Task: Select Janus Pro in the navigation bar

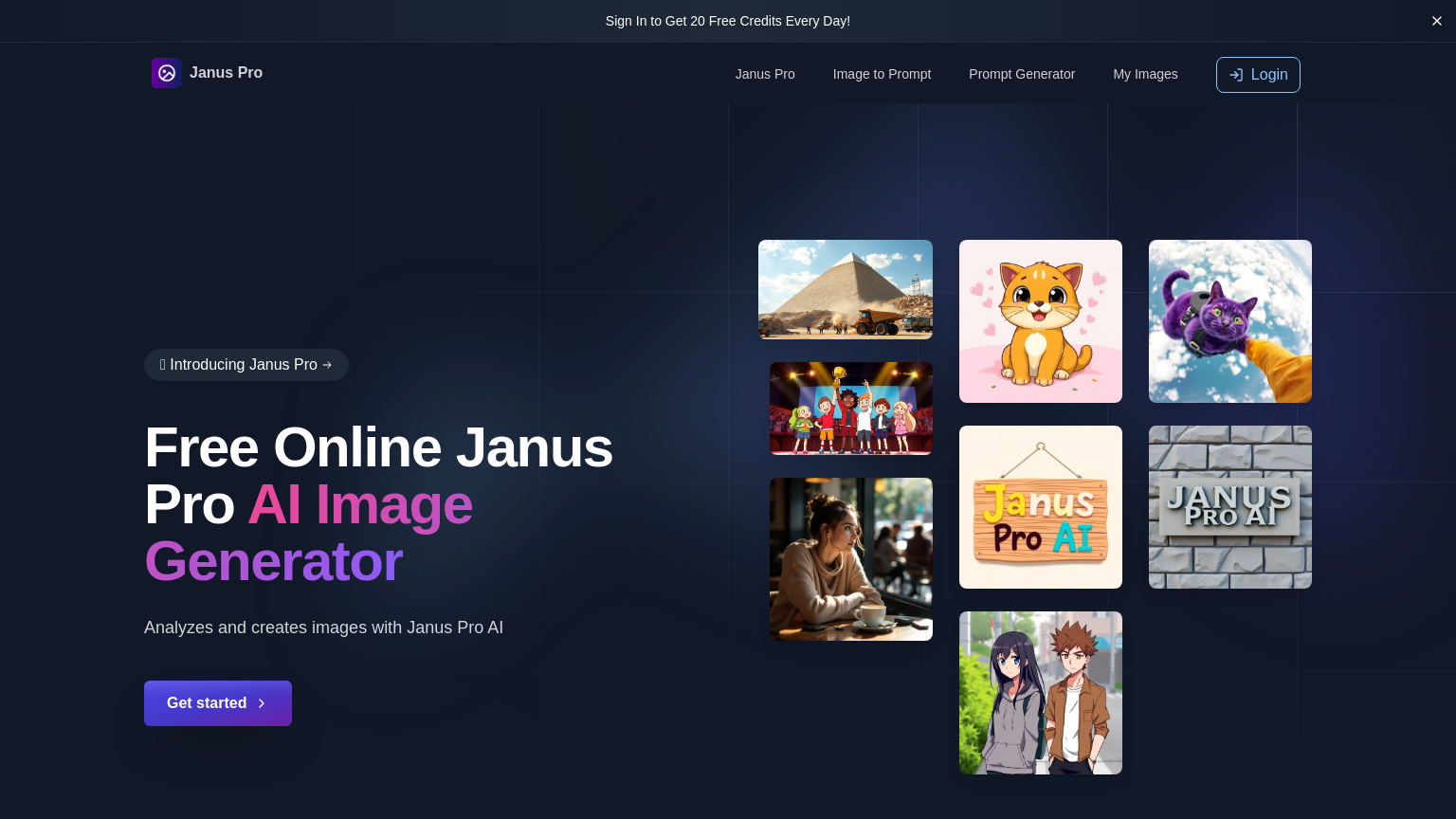Action: click(x=765, y=74)
